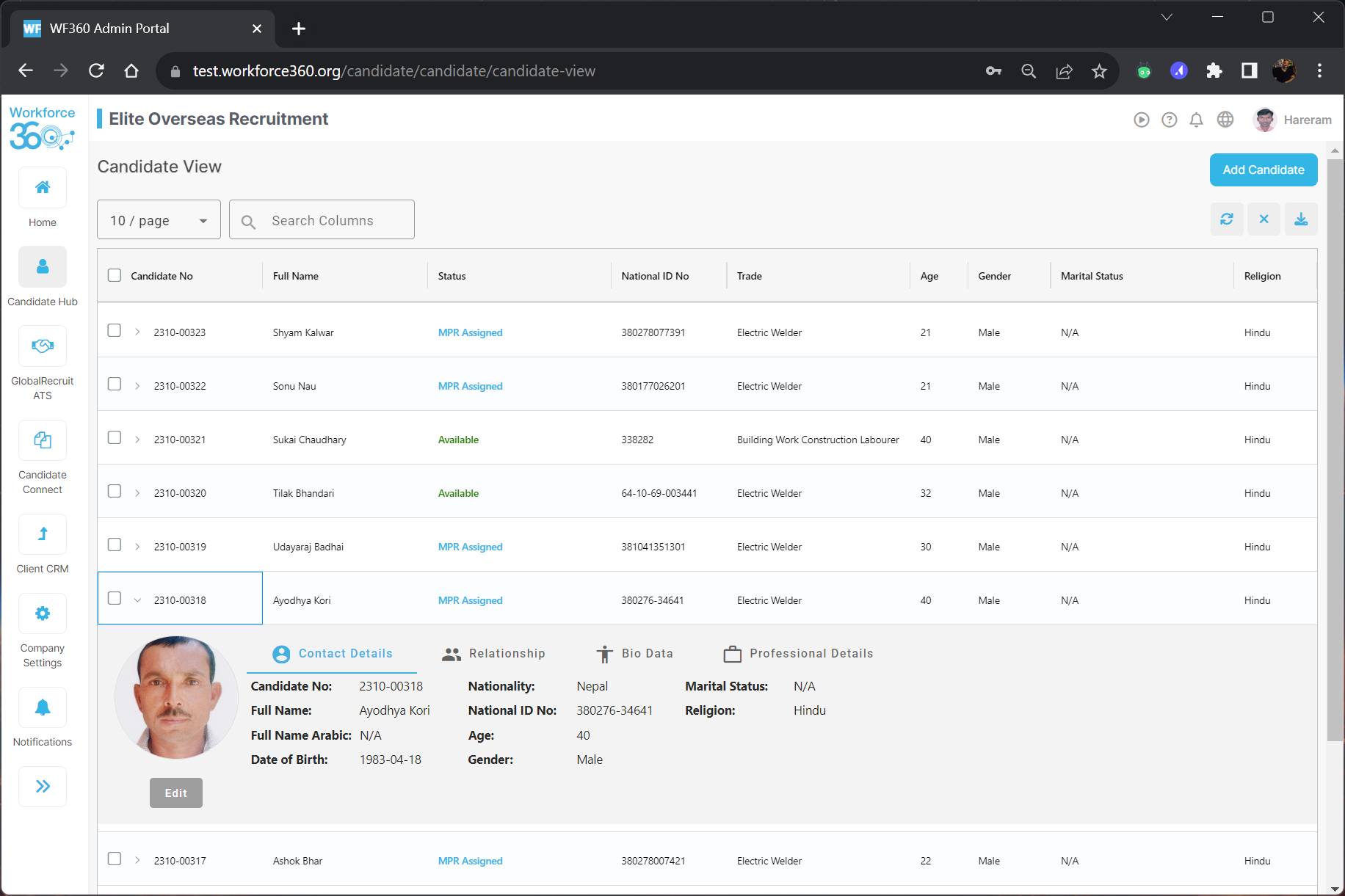This screenshot has width=1345, height=896.
Task: Open Company Settings gear icon
Action: (43, 613)
